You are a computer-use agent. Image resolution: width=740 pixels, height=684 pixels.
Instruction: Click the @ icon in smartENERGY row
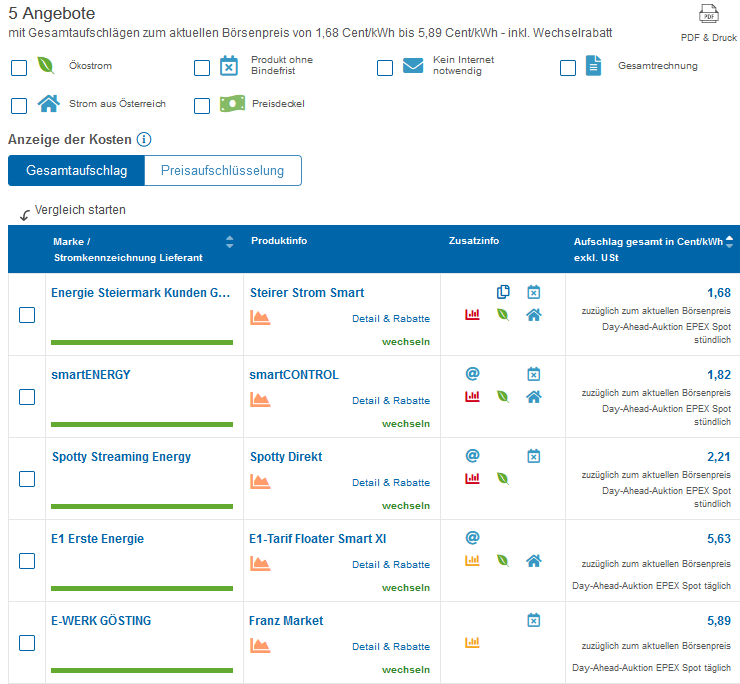coord(472,374)
